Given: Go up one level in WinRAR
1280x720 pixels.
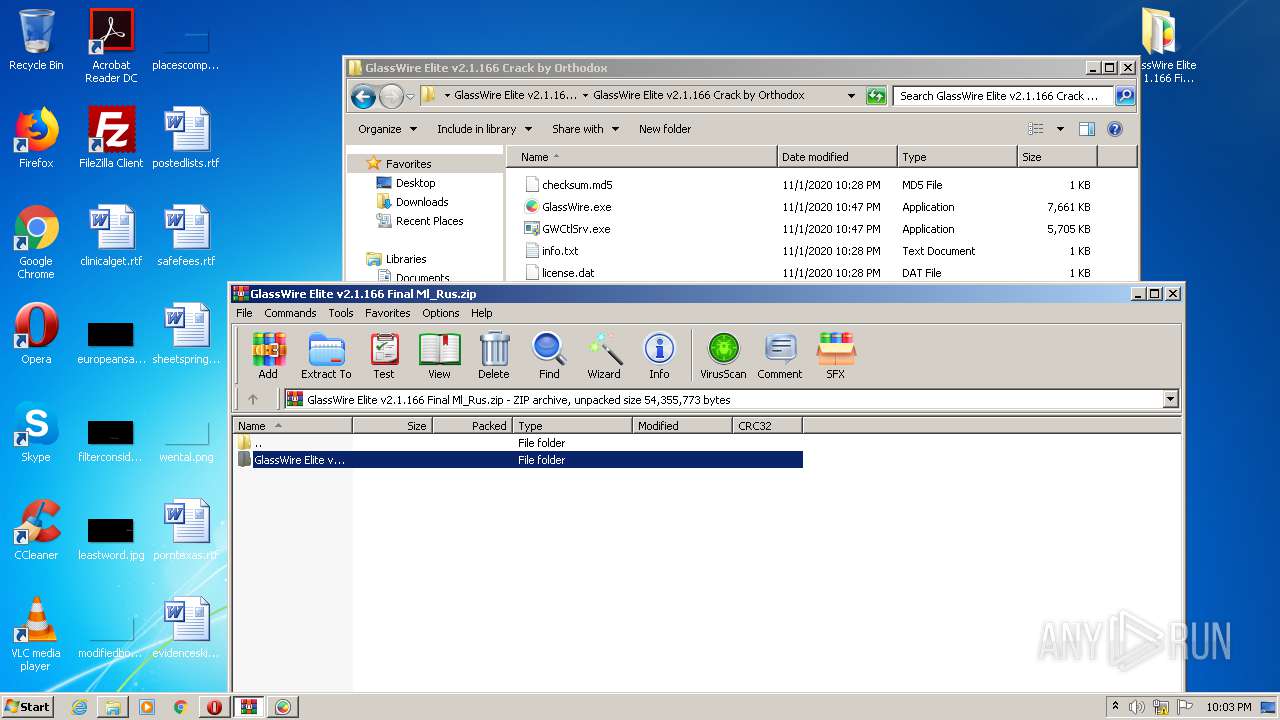Looking at the screenshot, I should tap(253, 399).
